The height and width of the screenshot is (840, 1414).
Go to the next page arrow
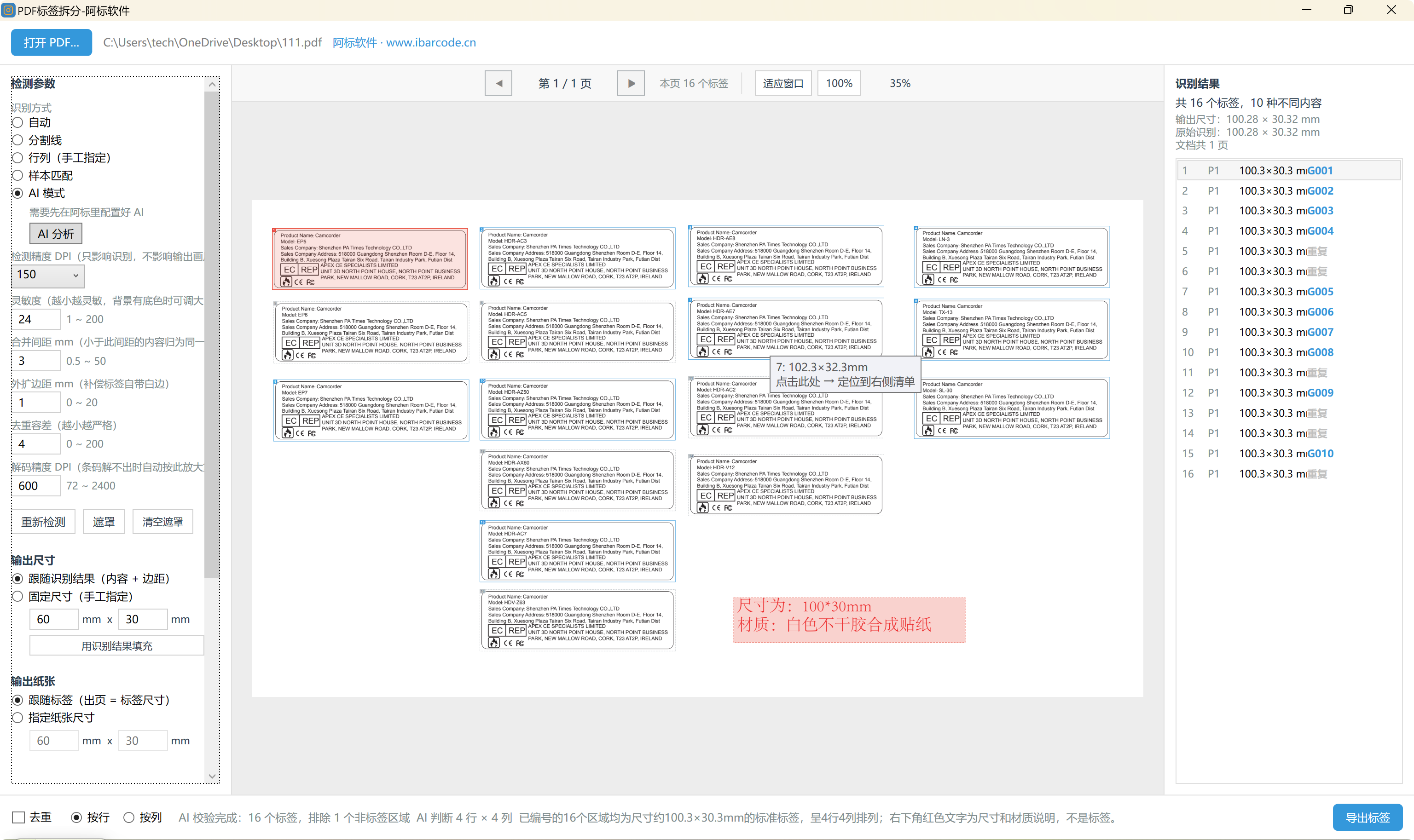(631, 83)
